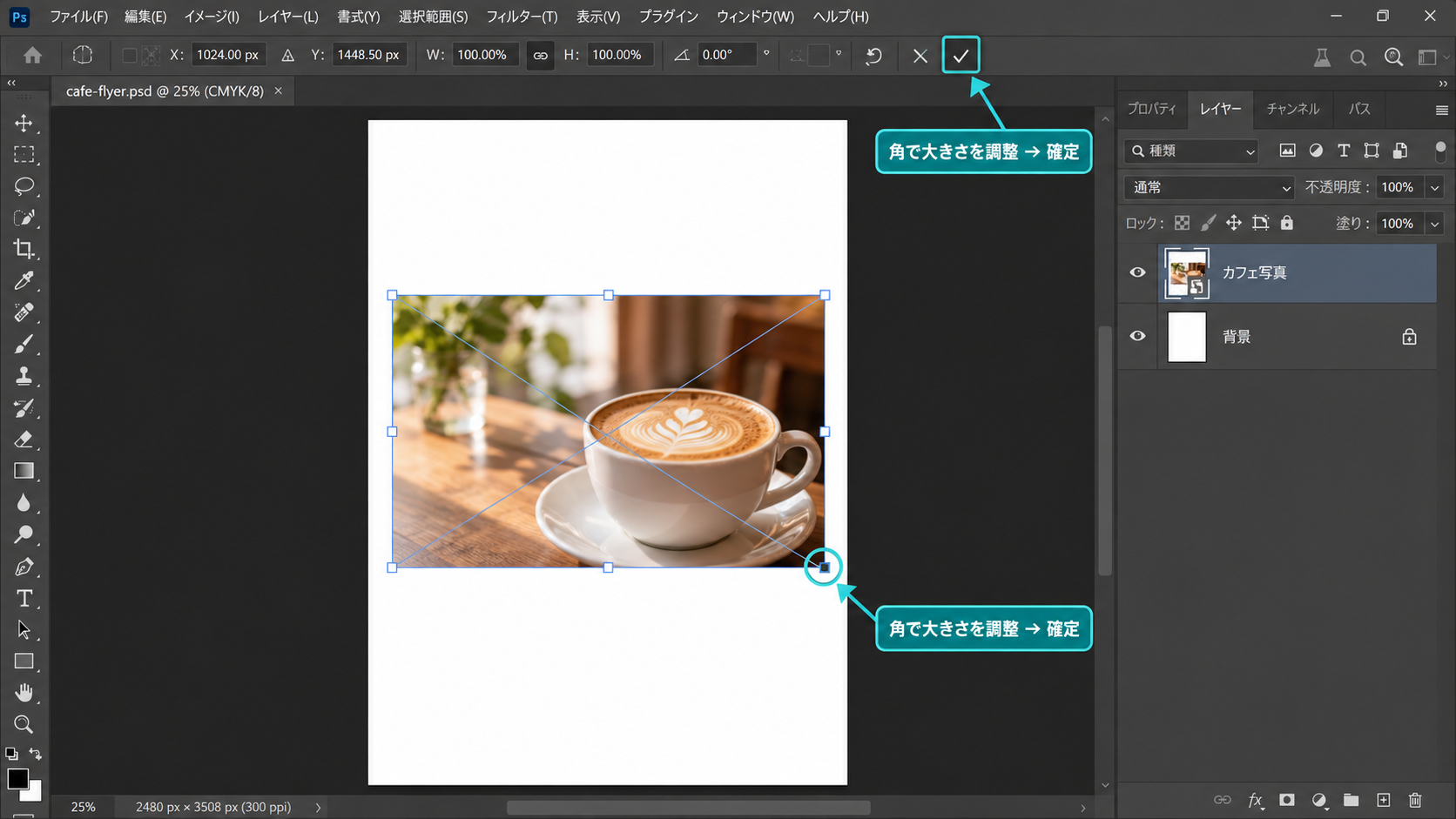
Task: Click the foreground color swatch
Action: (x=17, y=778)
